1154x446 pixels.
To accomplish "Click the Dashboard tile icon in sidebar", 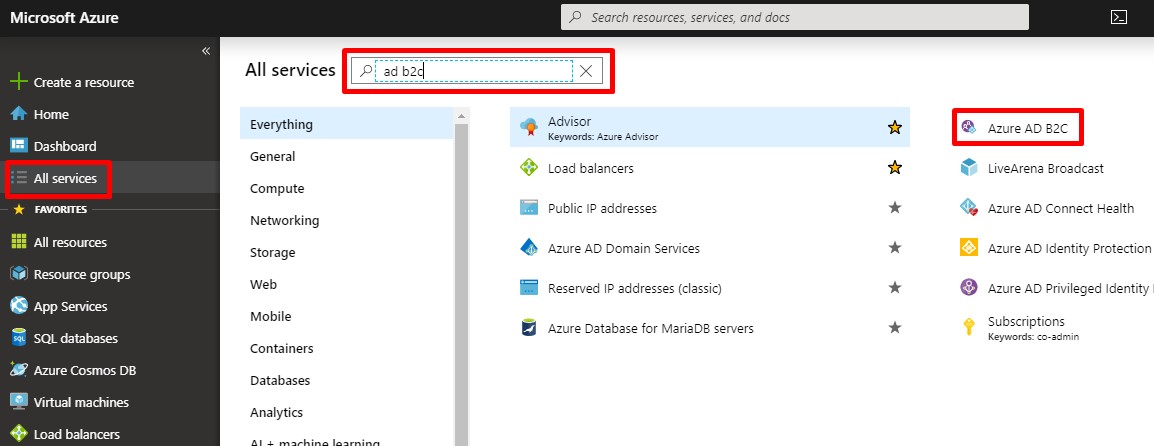I will point(19,146).
